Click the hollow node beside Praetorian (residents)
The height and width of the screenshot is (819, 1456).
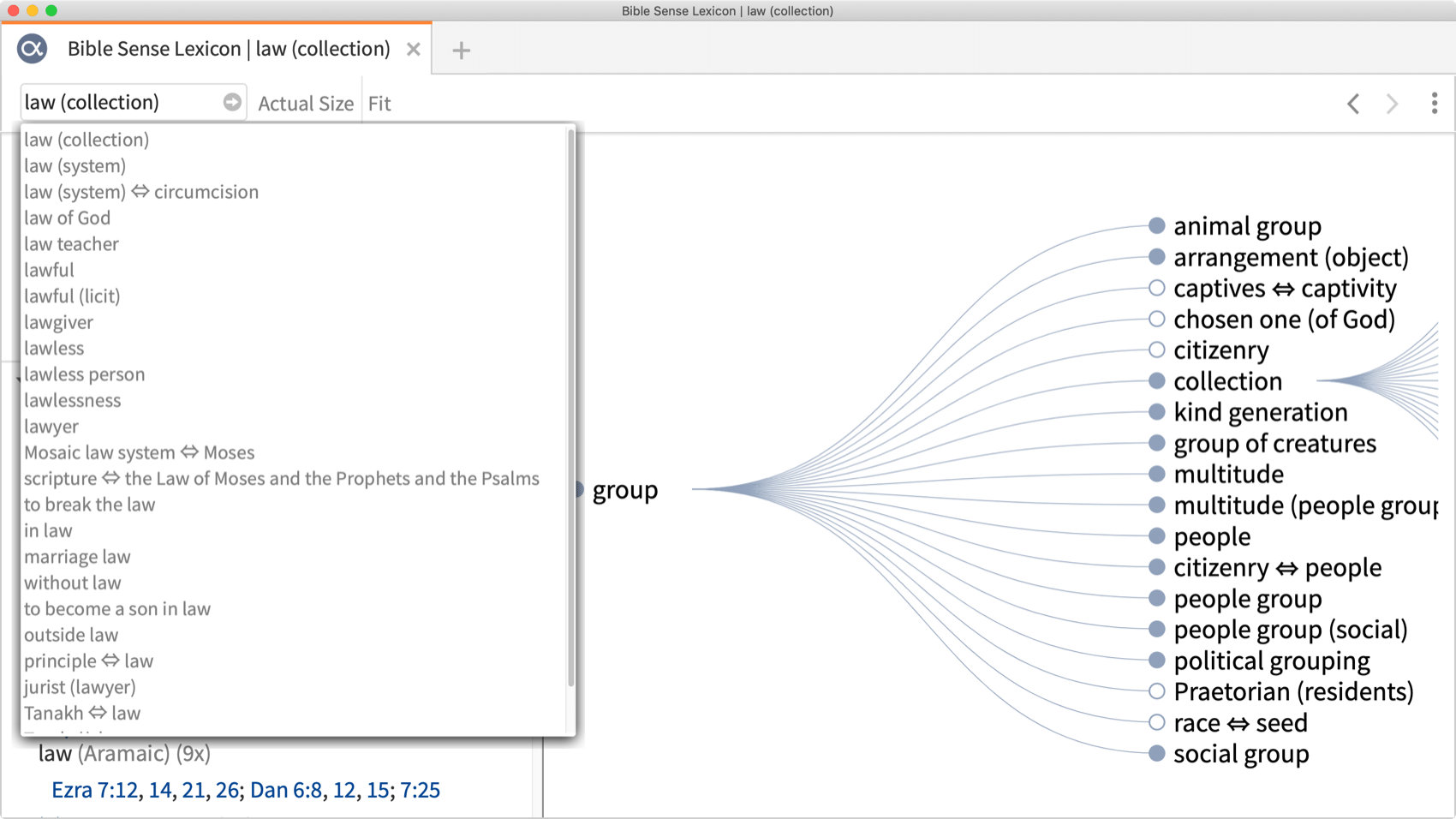tap(1157, 691)
